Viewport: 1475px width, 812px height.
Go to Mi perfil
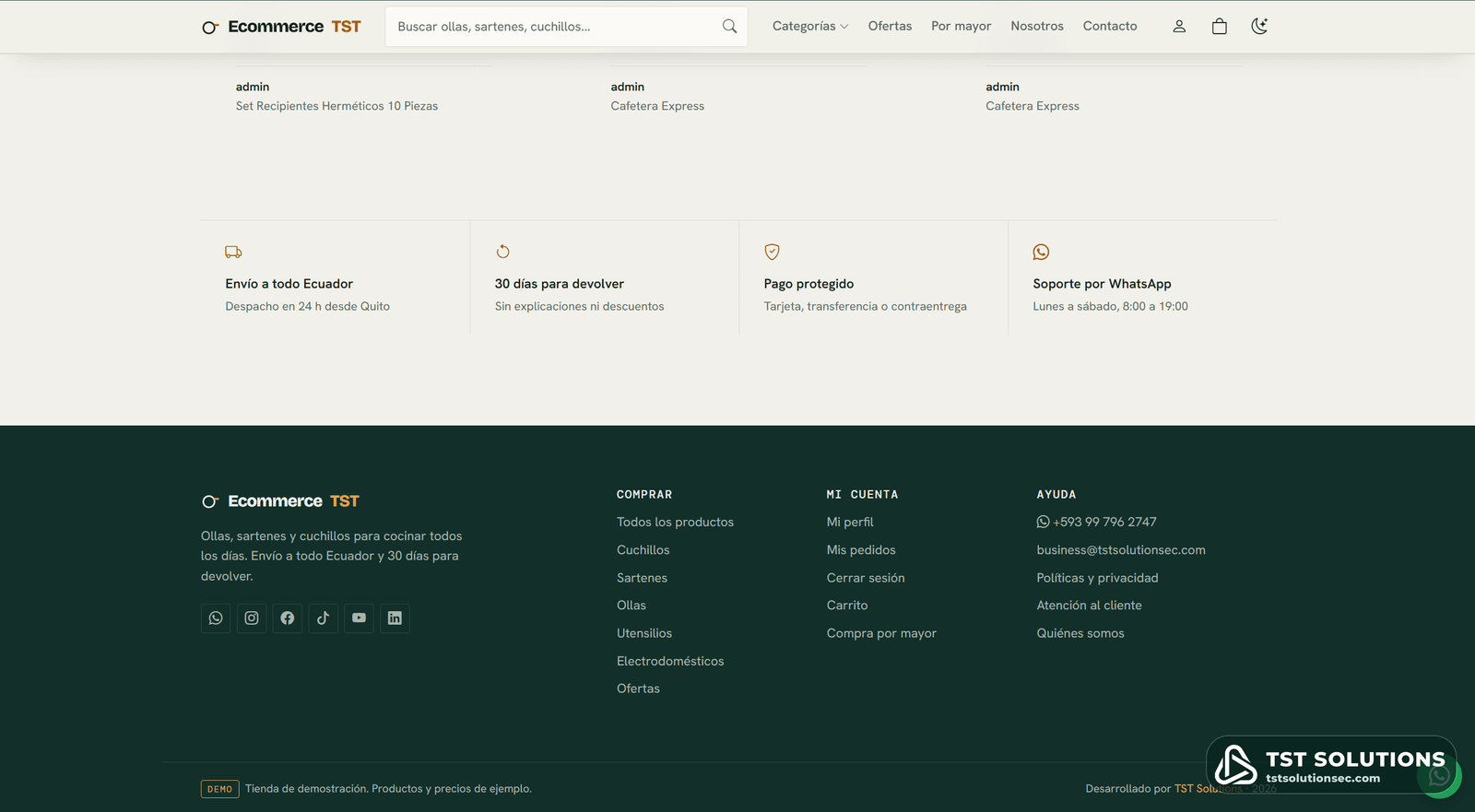(850, 522)
